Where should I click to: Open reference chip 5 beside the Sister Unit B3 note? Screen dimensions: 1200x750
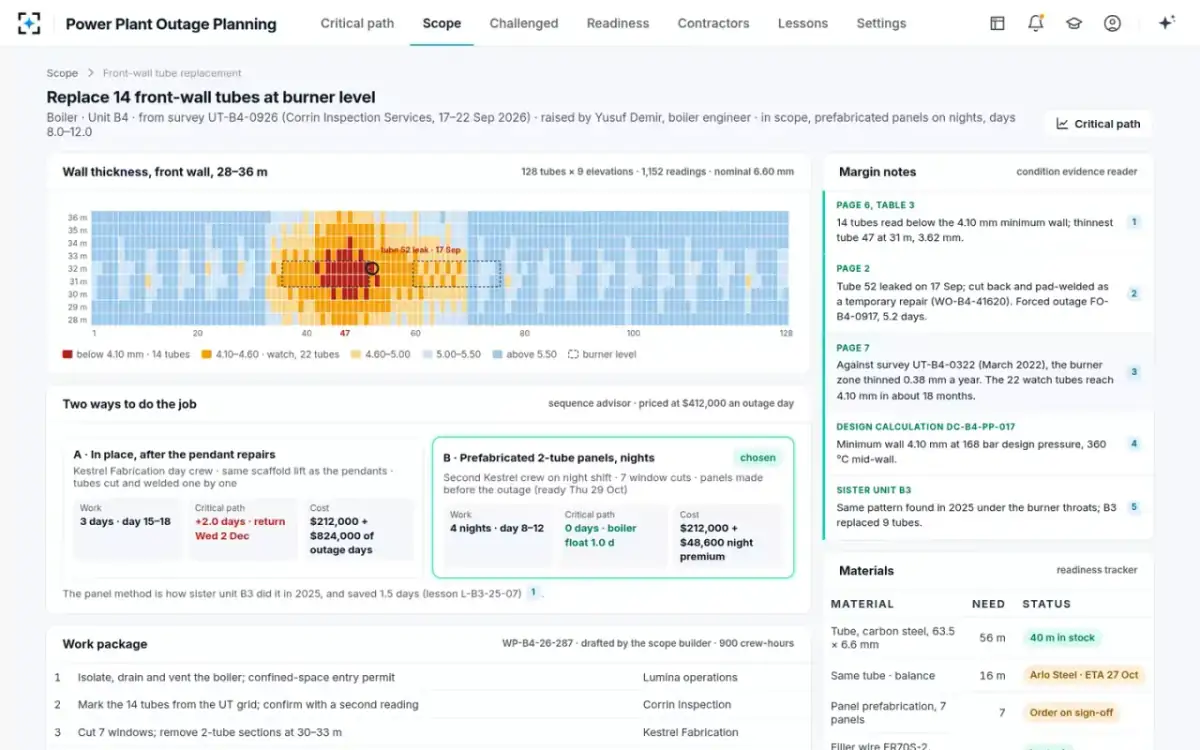1134,507
